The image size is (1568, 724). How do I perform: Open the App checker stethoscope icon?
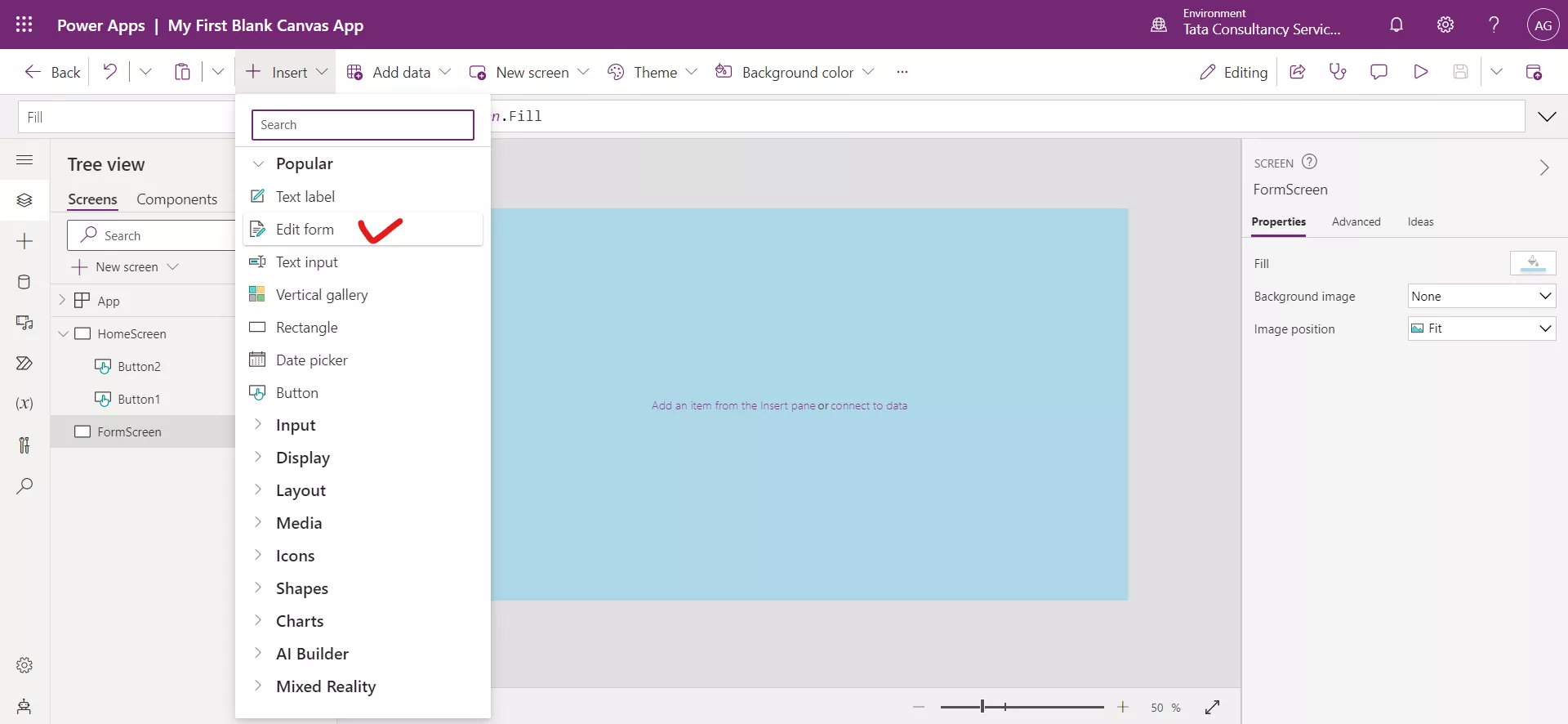[x=1338, y=72]
